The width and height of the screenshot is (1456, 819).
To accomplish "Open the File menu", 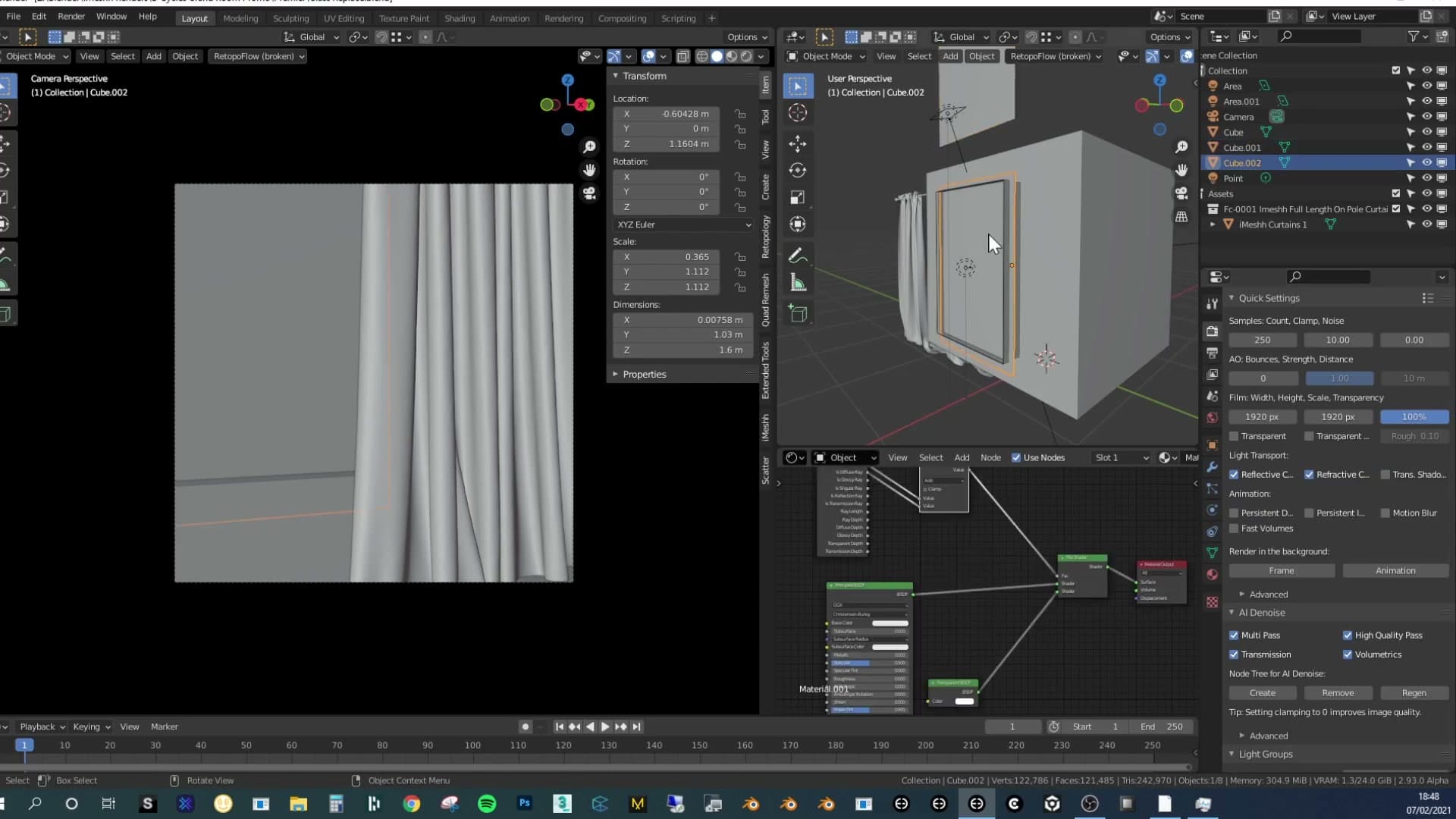I will (x=14, y=17).
